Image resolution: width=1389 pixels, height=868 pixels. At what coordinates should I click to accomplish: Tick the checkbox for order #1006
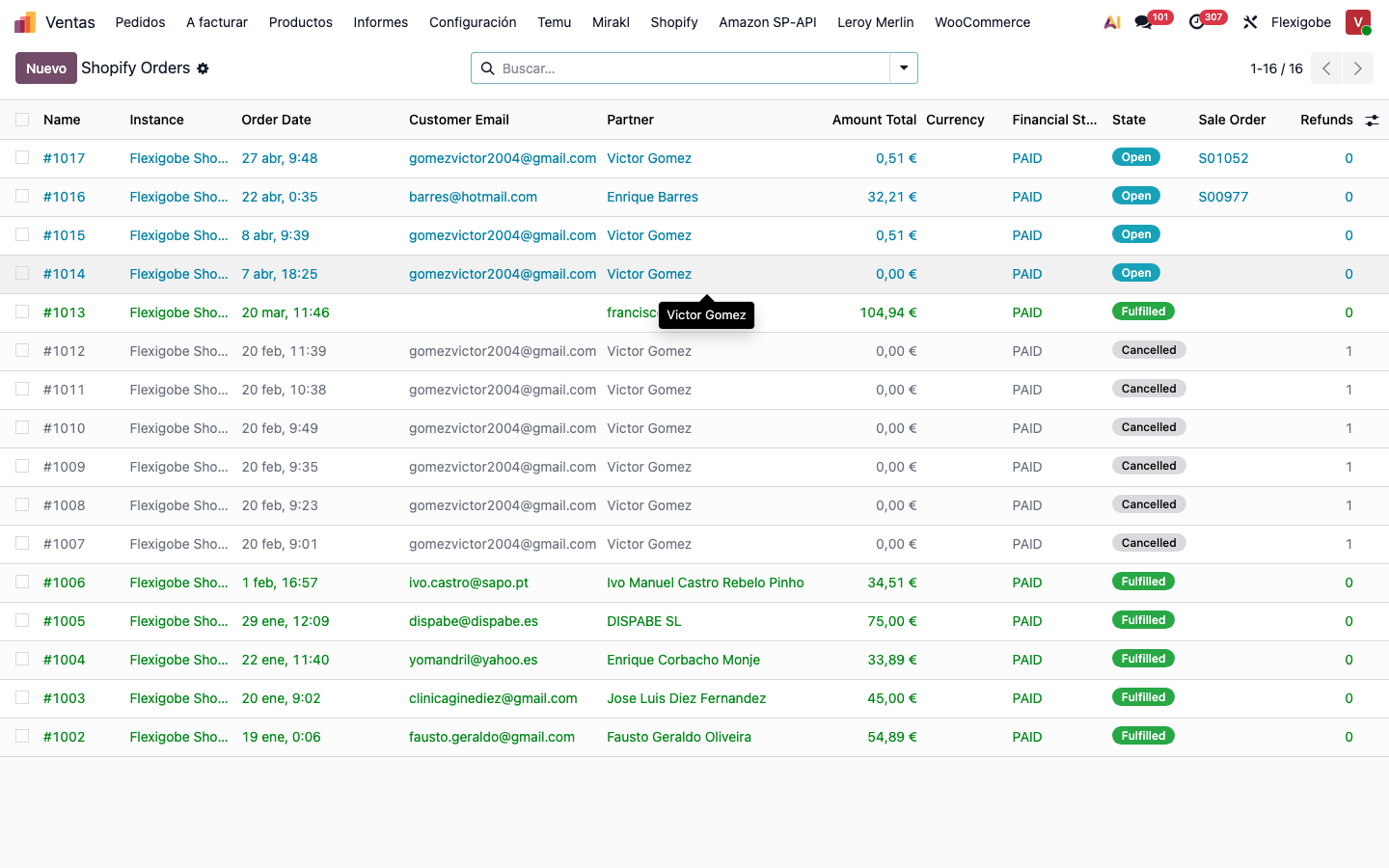(x=22, y=582)
